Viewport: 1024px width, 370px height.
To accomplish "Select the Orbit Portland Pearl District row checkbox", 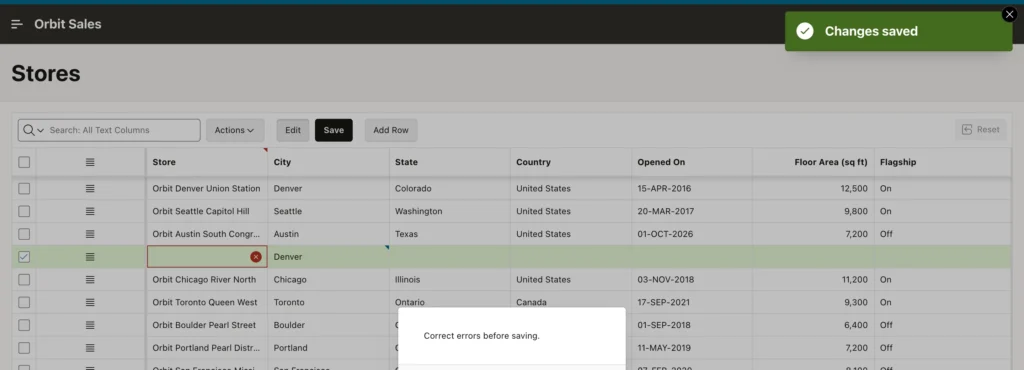I will point(24,348).
